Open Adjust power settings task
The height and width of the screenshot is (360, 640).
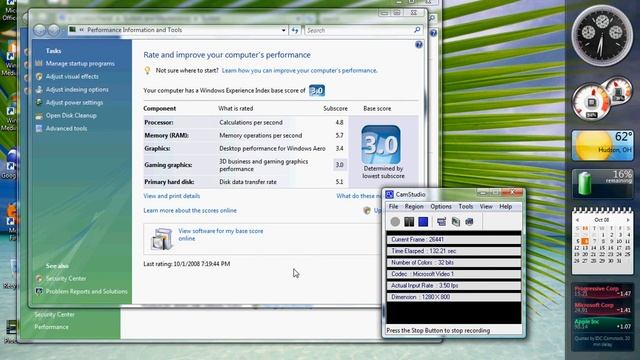click(x=74, y=103)
